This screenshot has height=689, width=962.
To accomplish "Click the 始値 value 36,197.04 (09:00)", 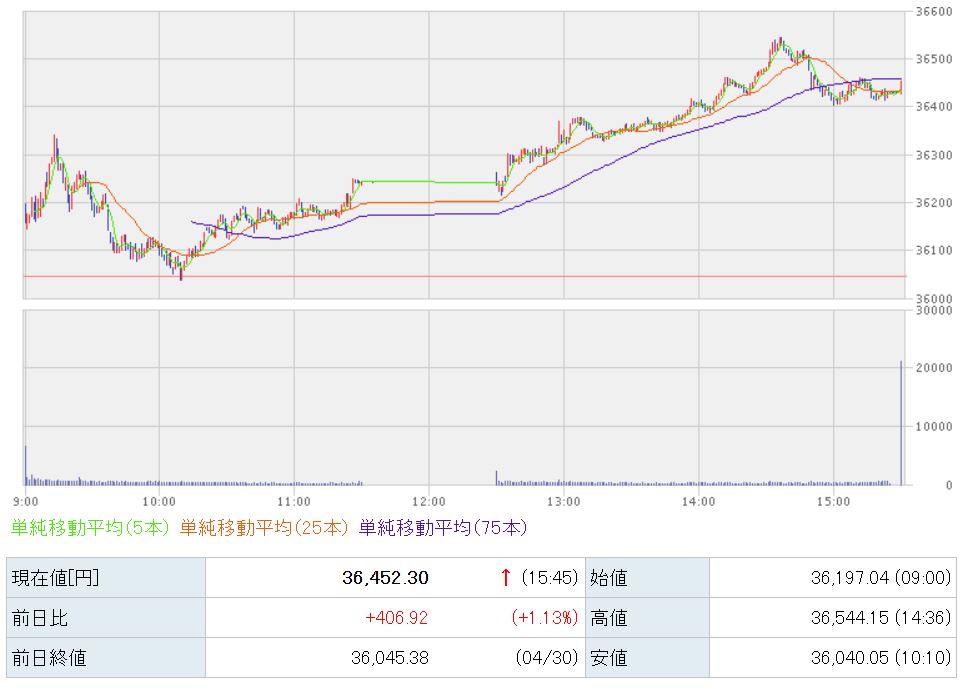I will [880, 577].
